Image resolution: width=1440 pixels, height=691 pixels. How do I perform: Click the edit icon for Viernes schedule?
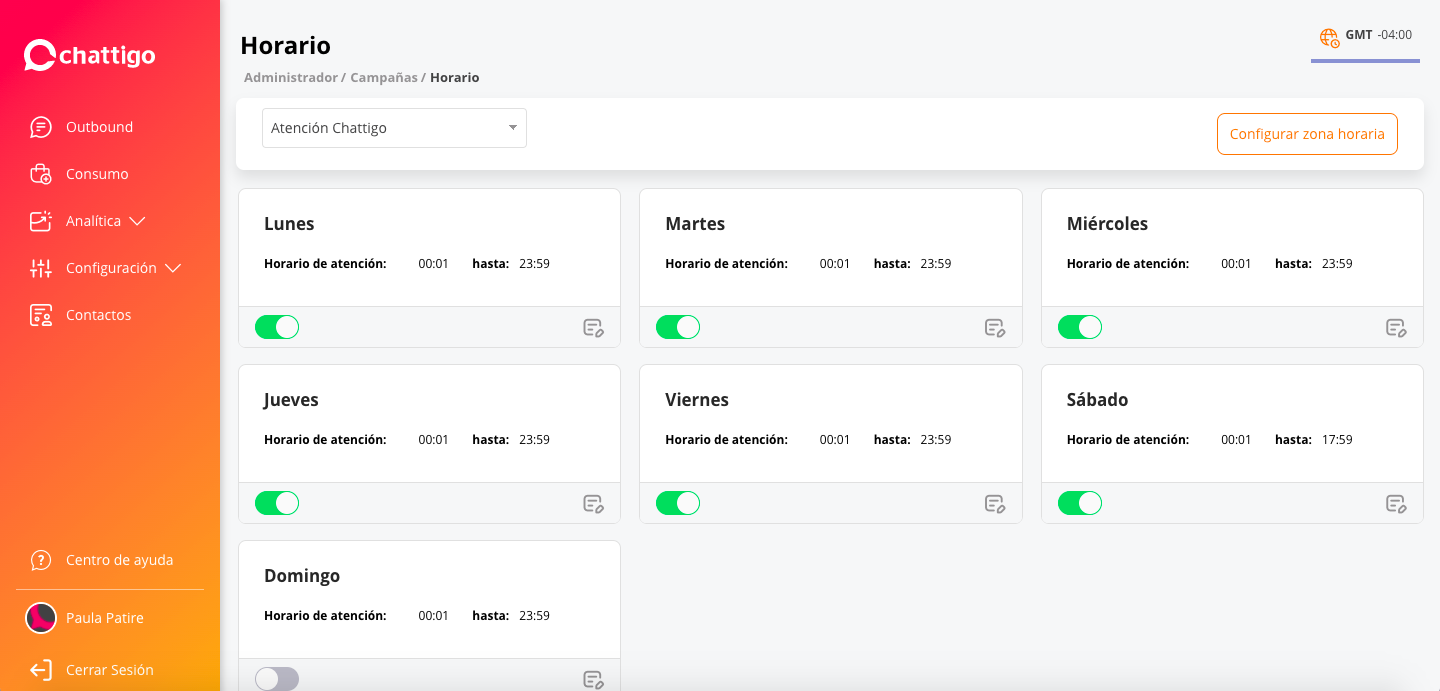(994, 504)
